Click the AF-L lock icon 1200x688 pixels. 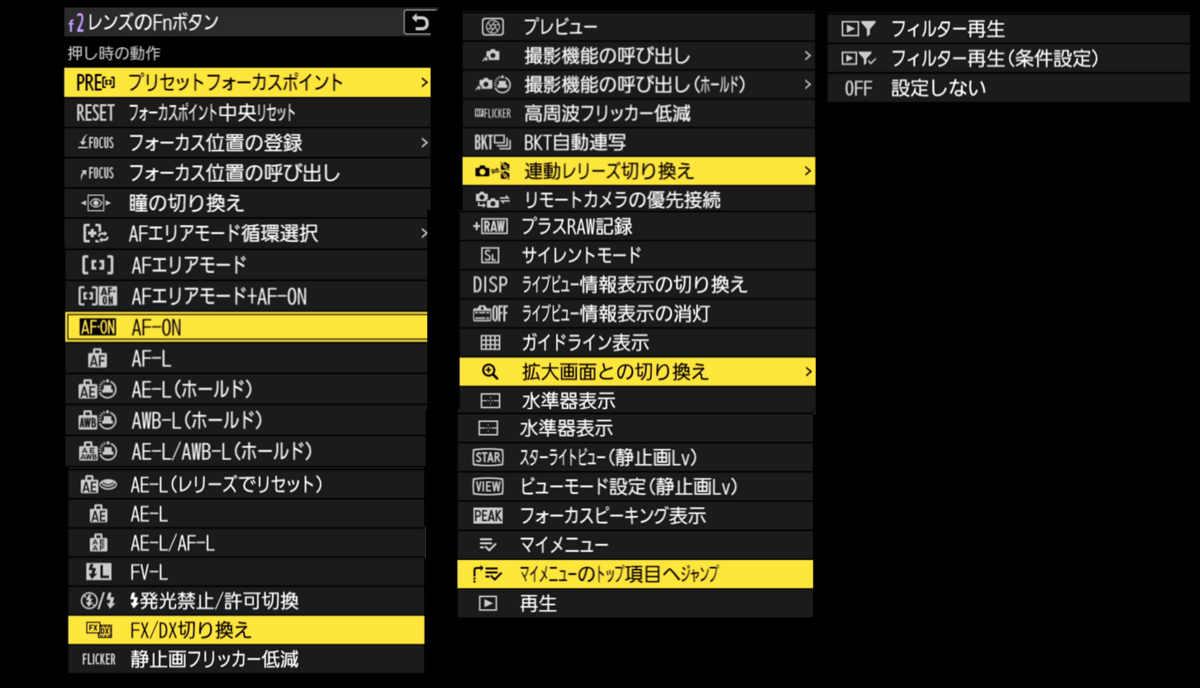pyautogui.click(x=98, y=358)
